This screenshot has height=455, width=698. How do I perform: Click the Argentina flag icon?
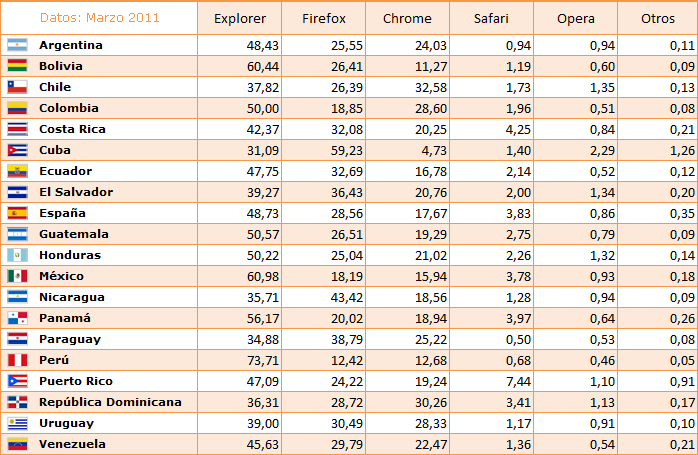click(17, 45)
